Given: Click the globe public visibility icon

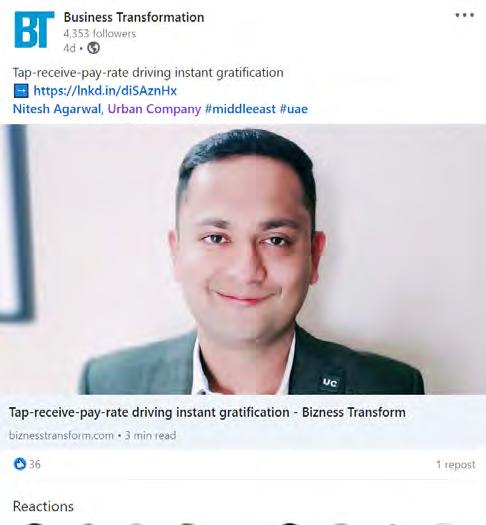Looking at the screenshot, I should (93, 48).
